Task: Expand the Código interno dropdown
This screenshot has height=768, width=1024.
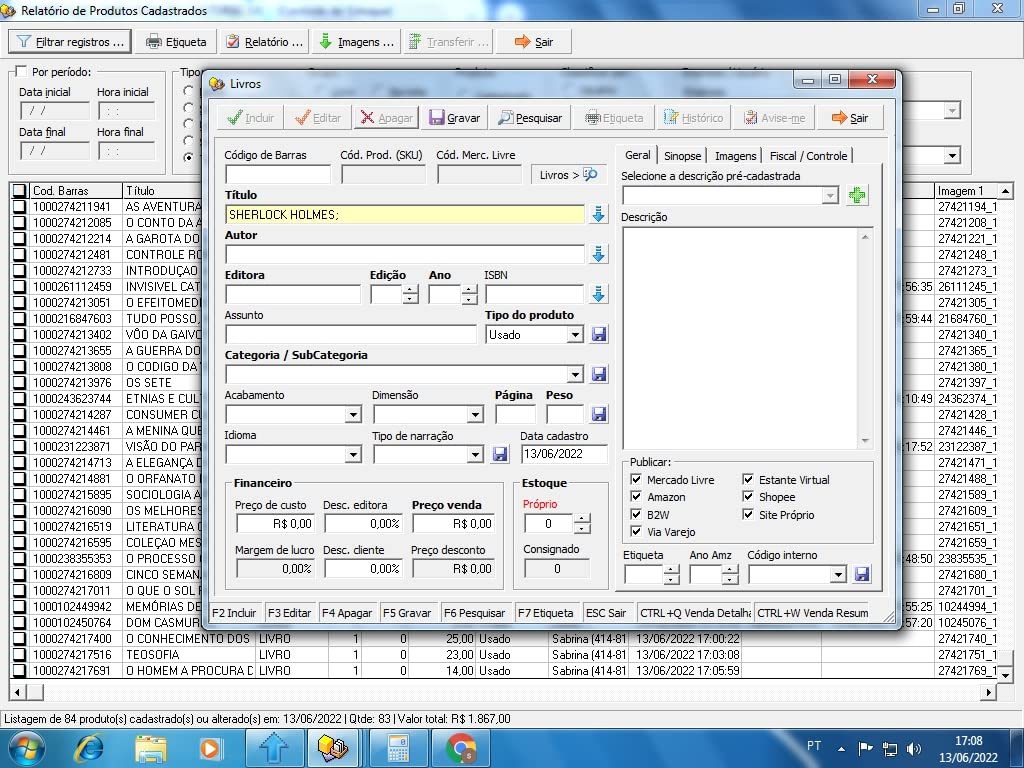Action: point(839,574)
